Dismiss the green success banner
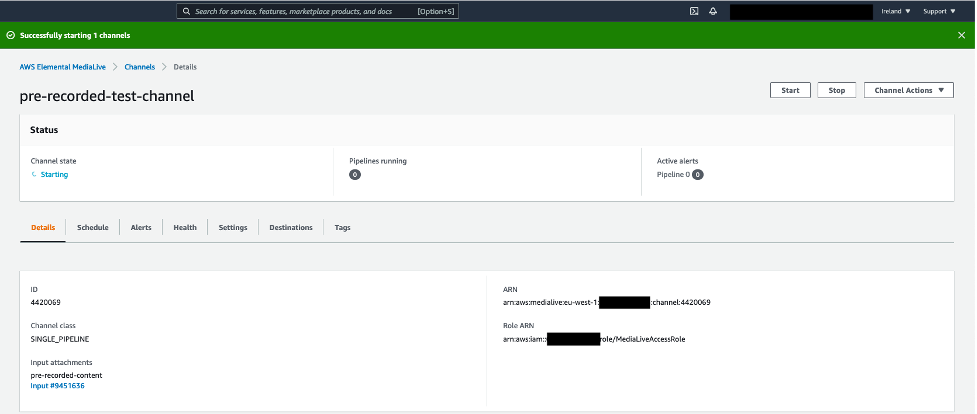 click(x=961, y=36)
